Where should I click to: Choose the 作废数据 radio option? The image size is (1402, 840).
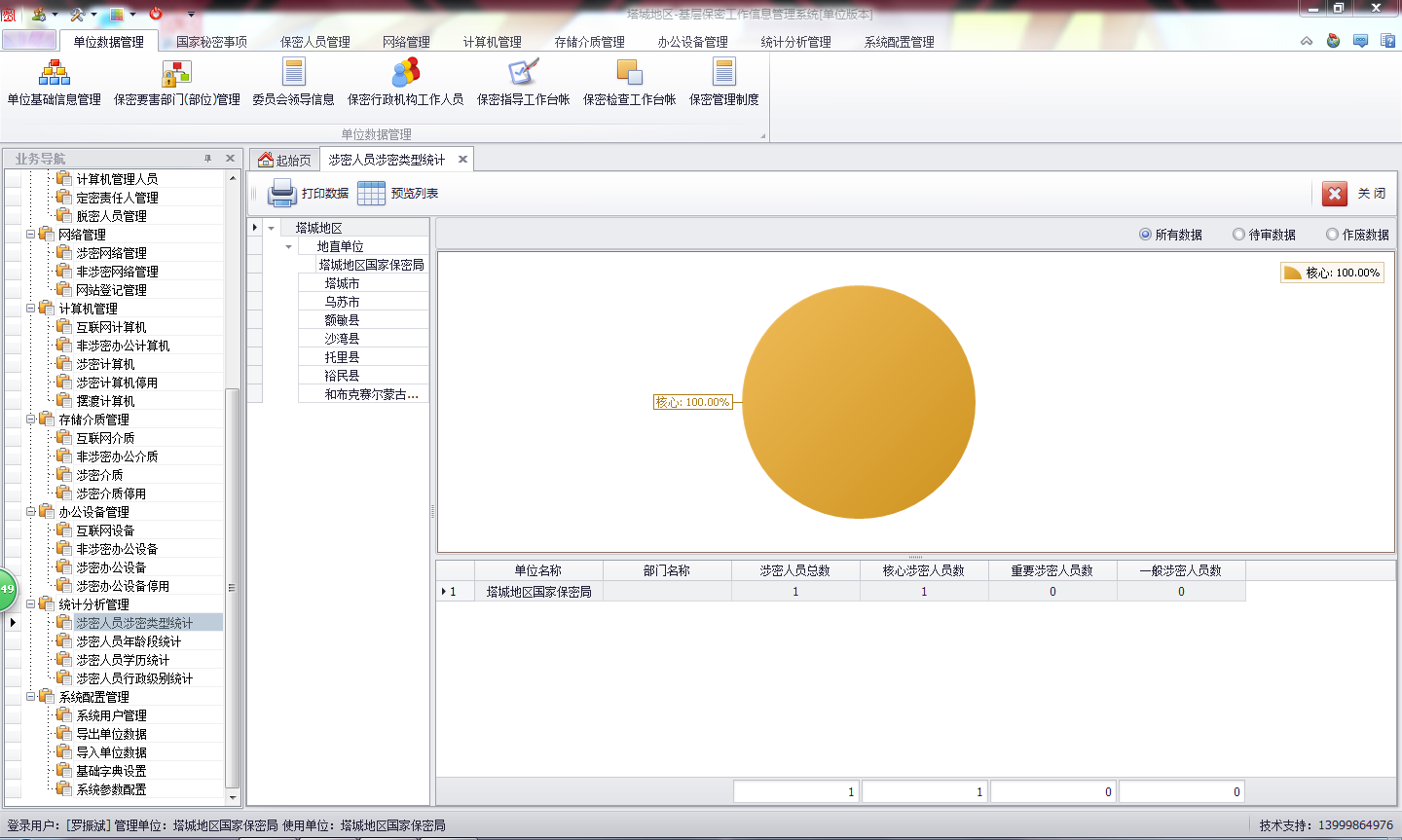(x=1332, y=235)
